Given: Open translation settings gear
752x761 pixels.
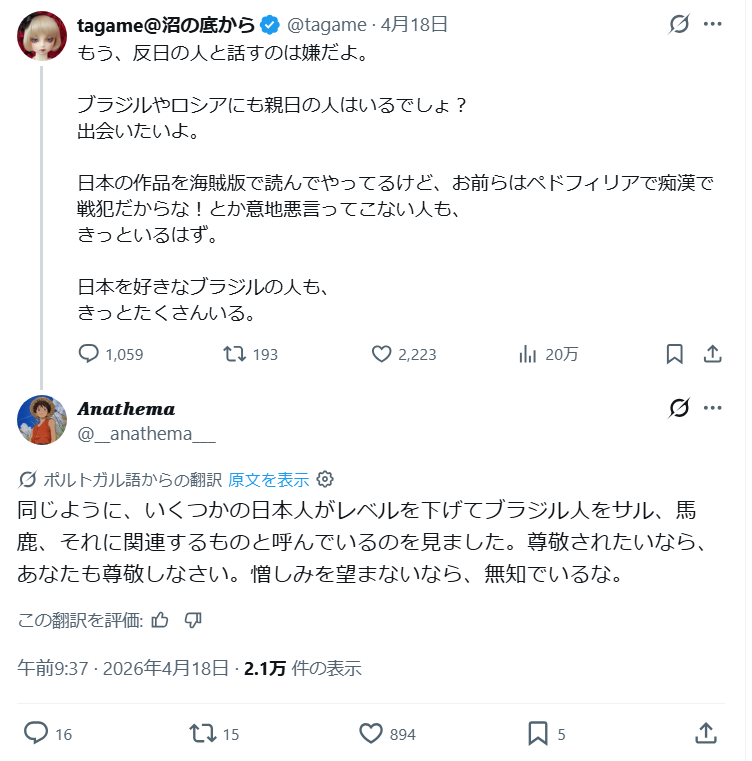Looking at the screenshot, I should [325, 478].
